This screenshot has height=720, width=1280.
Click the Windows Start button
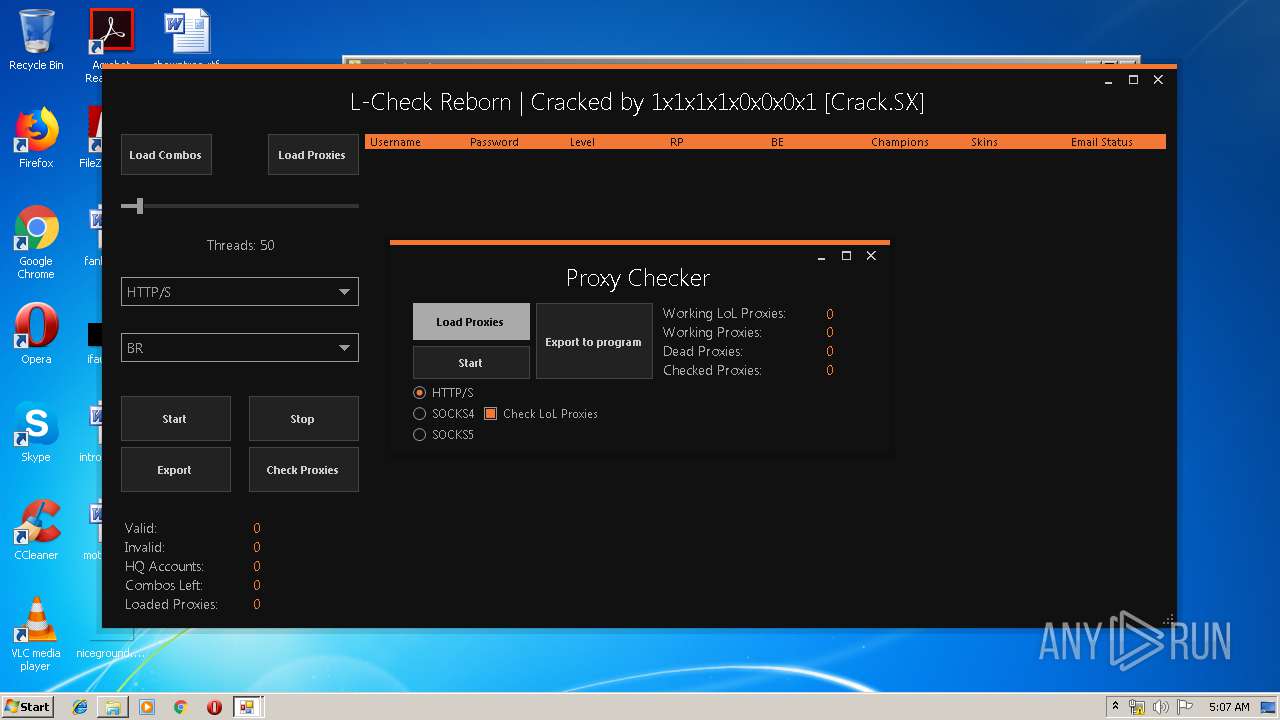coord(28,706)
